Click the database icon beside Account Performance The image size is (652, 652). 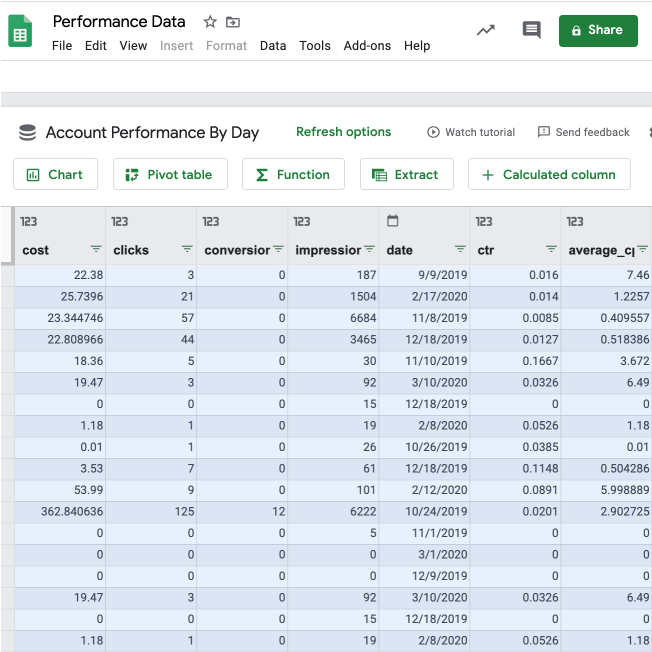[x=27, y=133]
